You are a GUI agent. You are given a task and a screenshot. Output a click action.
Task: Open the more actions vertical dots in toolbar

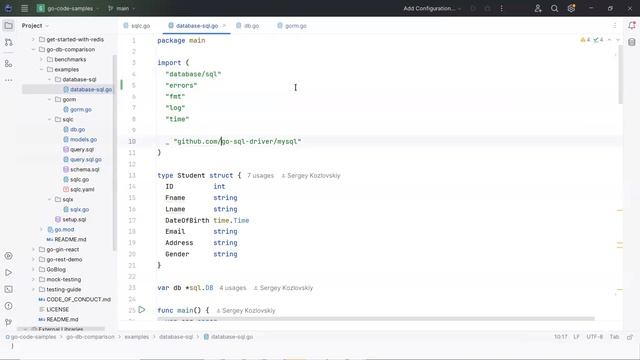[x=501, y=8]
